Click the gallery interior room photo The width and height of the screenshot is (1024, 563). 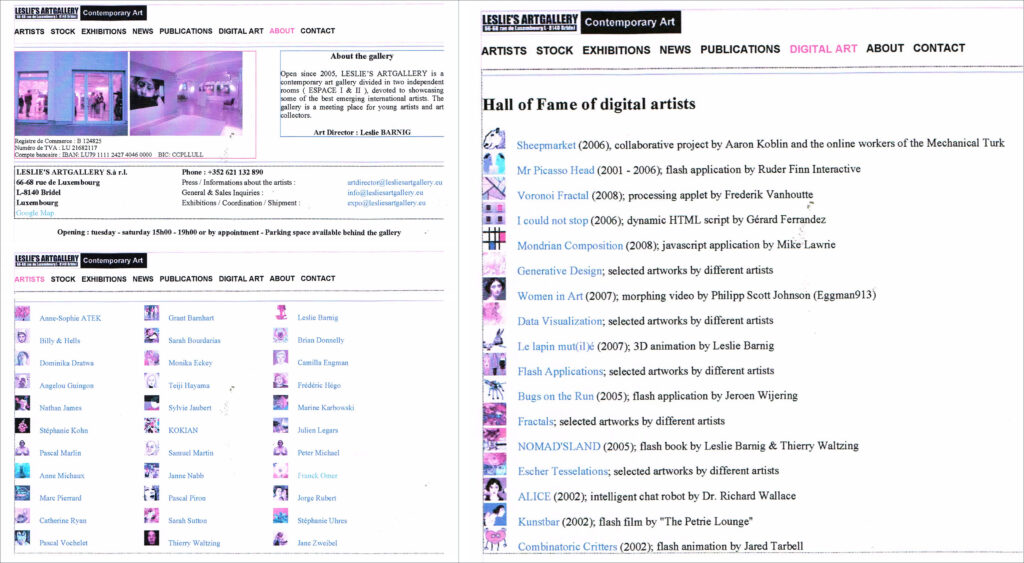186,94
